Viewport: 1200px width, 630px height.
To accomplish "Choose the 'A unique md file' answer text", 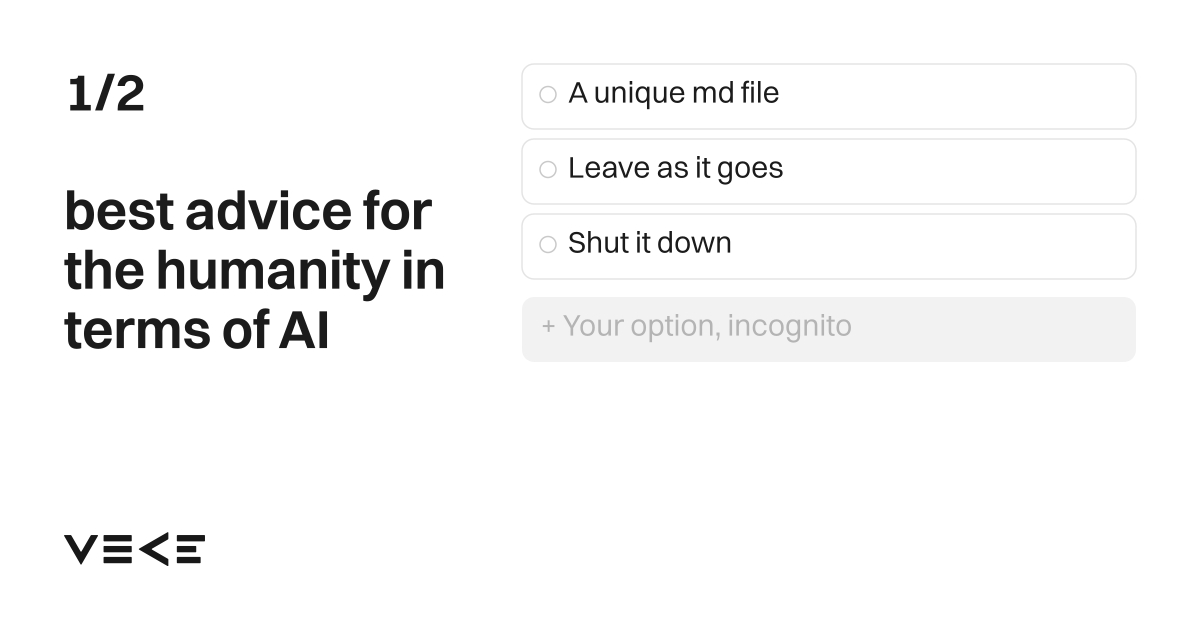I will click(x=673, y=93).
